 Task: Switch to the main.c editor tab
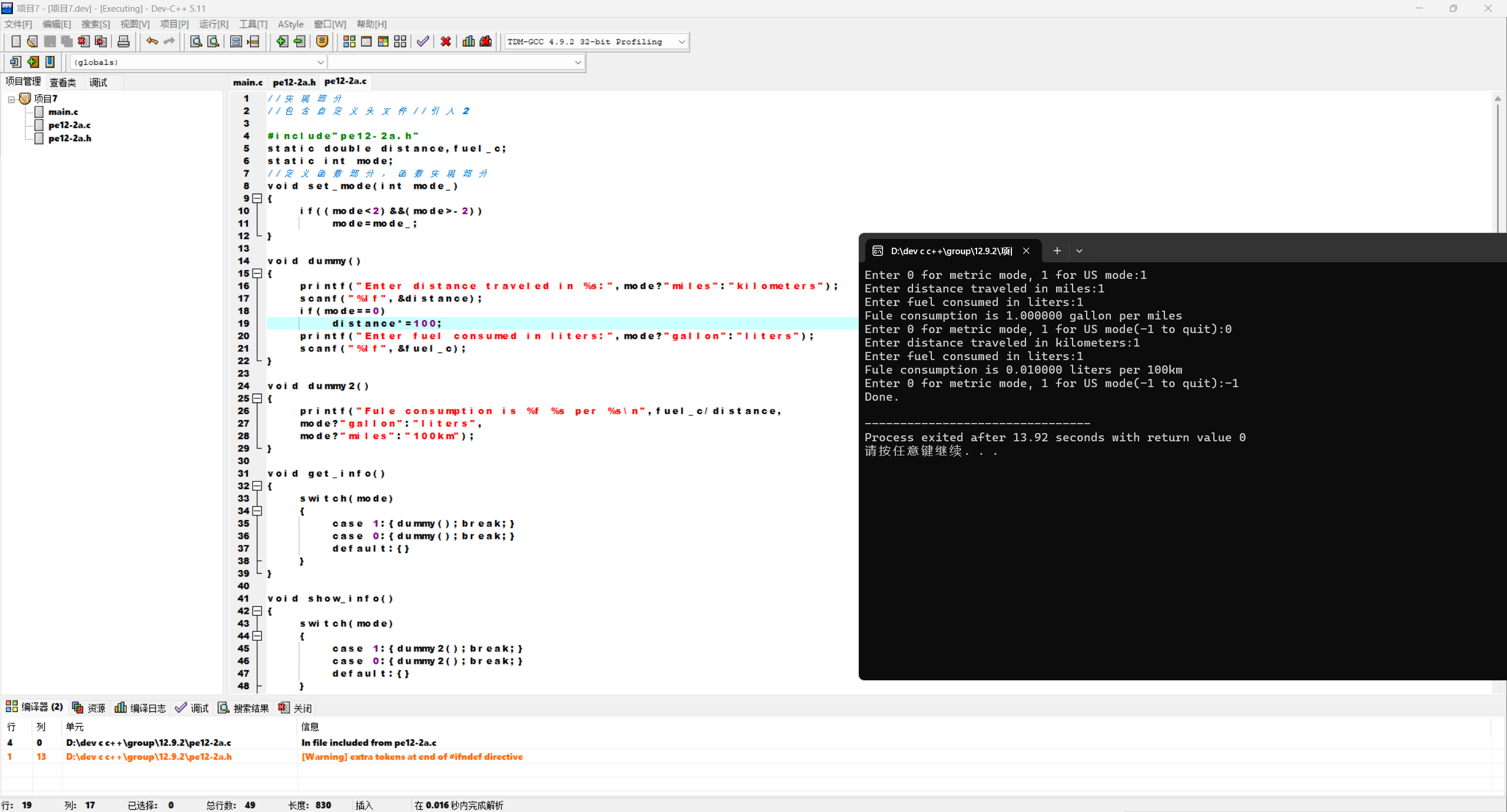click(248, 82)
